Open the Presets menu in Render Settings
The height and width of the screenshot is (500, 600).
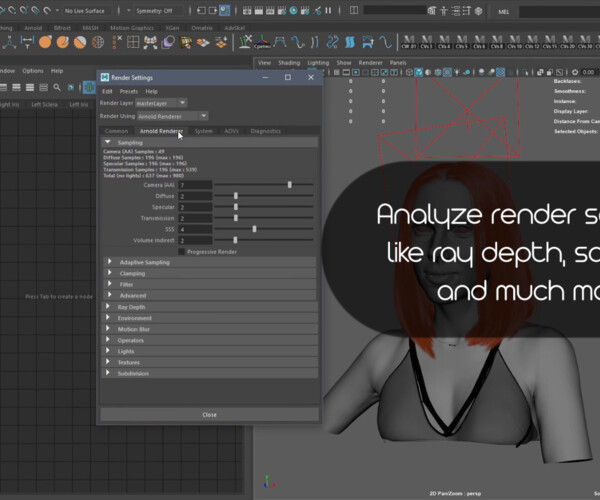(129, 91)
